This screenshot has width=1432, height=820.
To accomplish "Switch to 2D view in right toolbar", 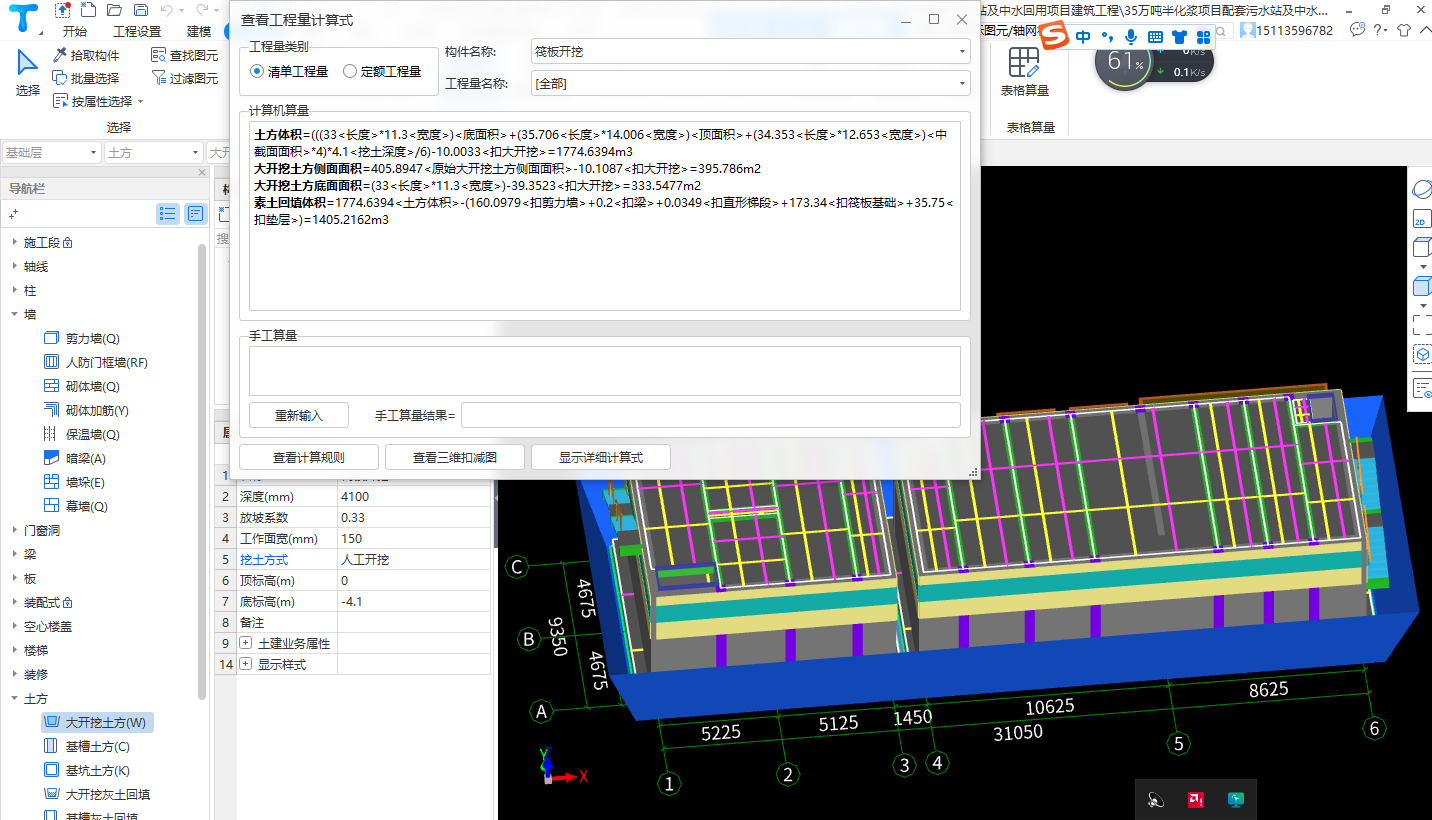I will [1421, 220].
